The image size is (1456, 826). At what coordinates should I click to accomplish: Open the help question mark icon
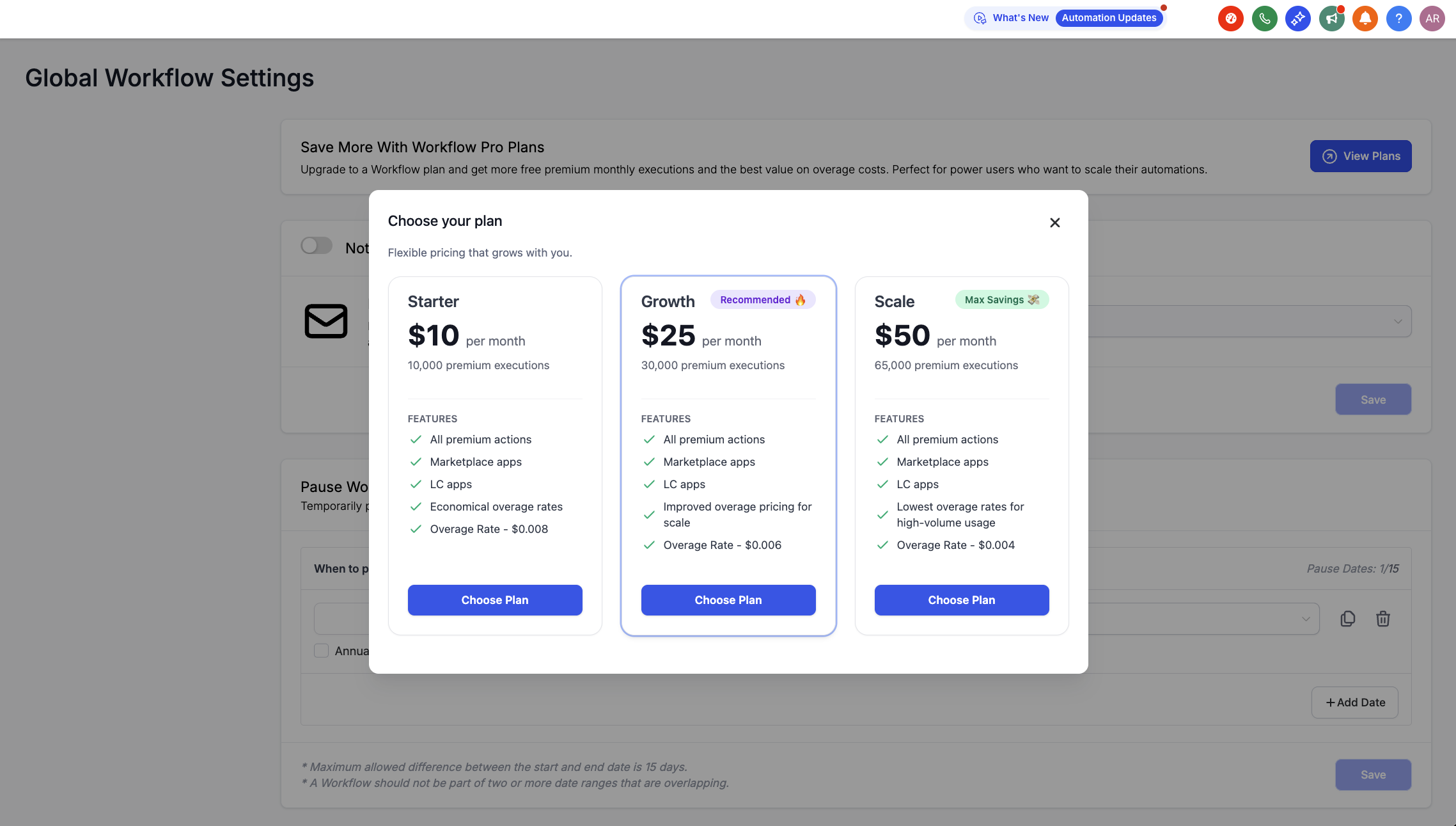point(1399,19)
